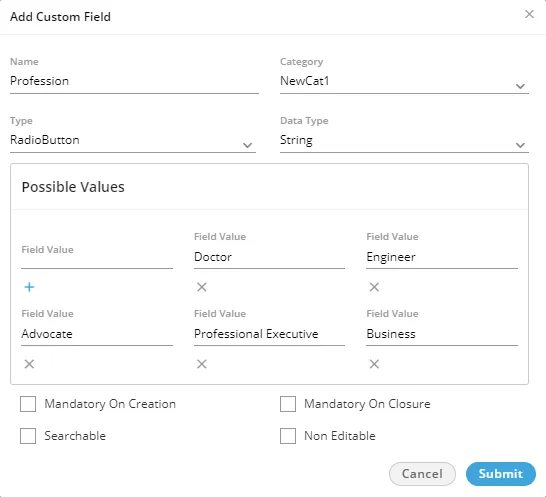Edit the Business field value input
Viewport: 546px width, 497px height.
coord(442,335)
